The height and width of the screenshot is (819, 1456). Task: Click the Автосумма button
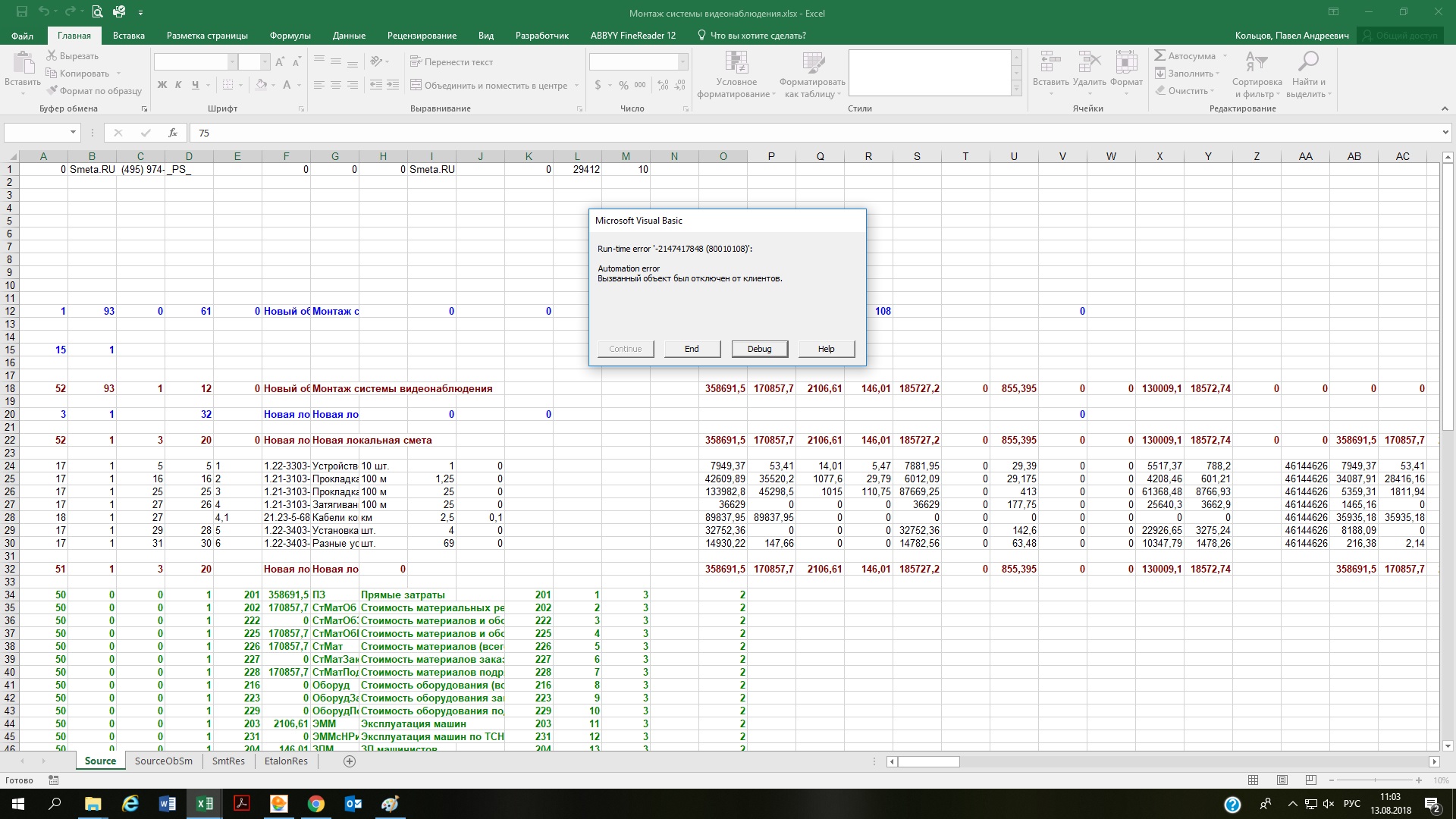coord(1185,56)
